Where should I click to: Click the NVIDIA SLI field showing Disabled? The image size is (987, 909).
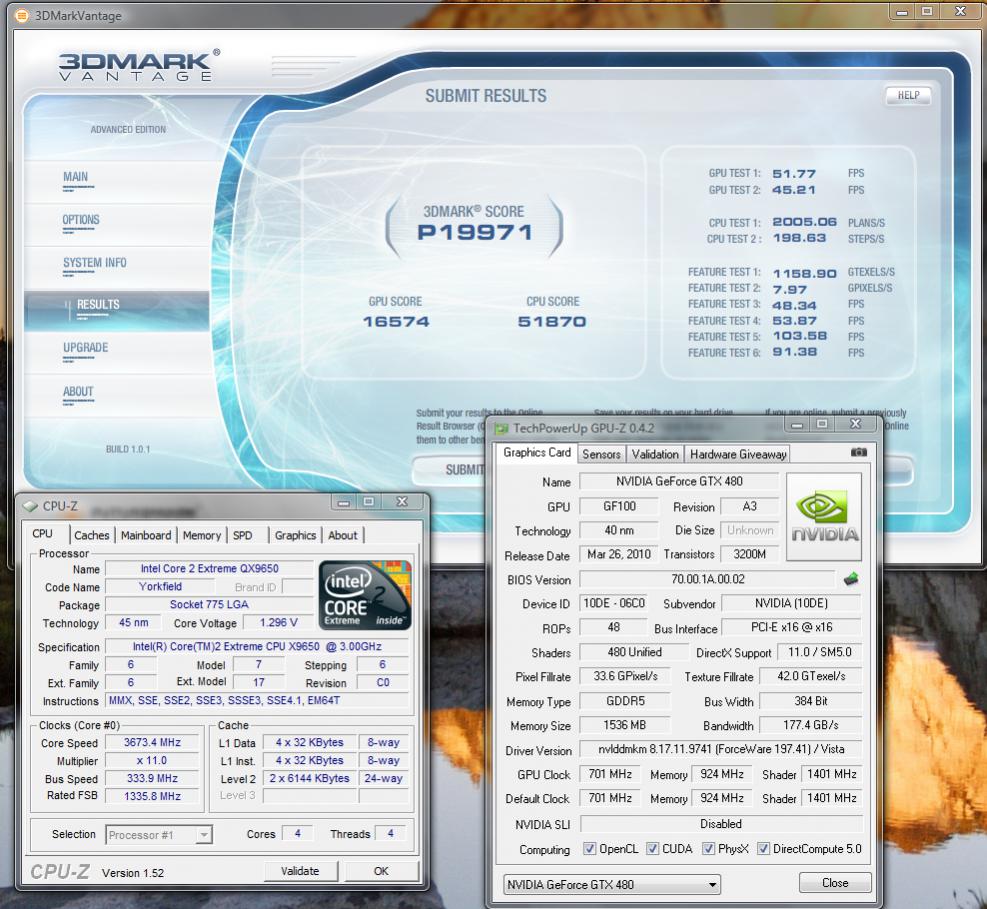721,824
